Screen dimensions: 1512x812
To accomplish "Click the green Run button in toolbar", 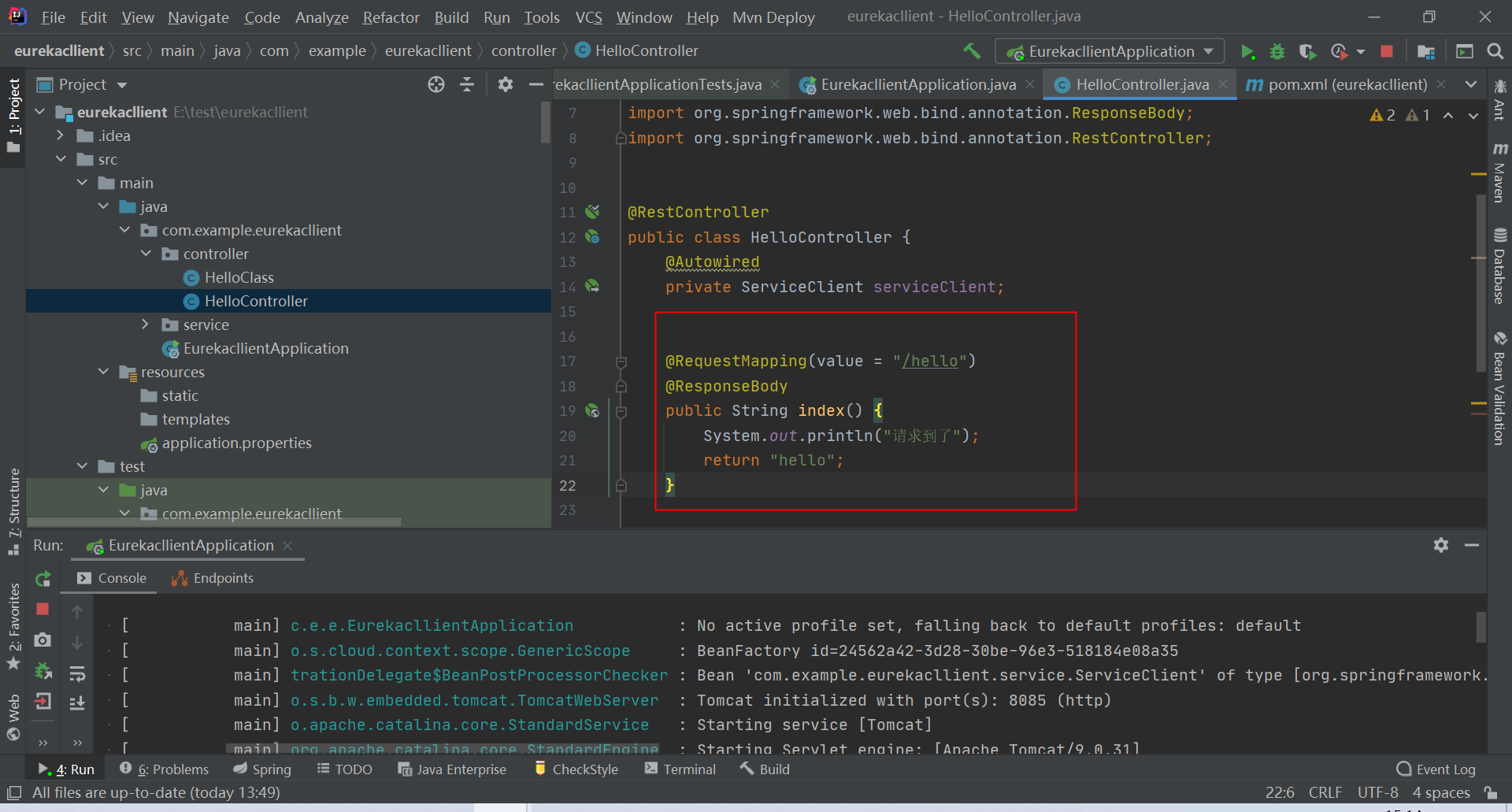I will [x=1247, y=52].
